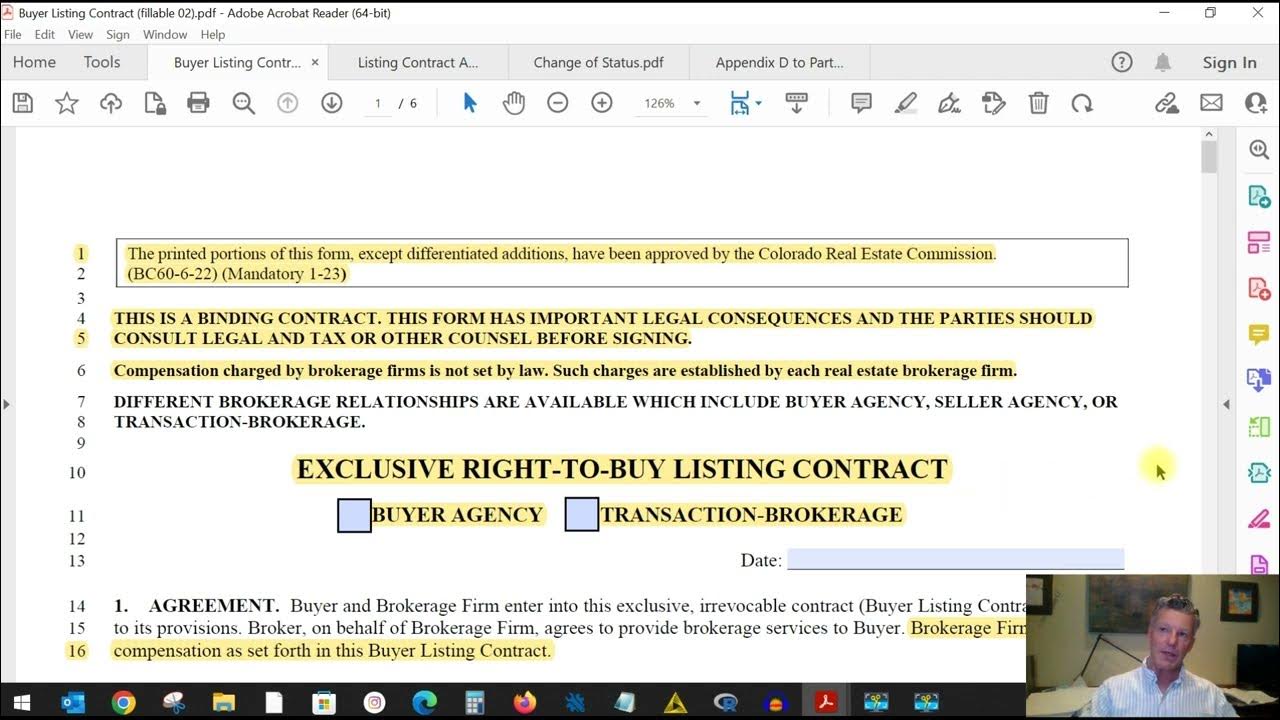This screenshot has height=720, width=1280.
Task: Add a sticky note comment
Action: (861, 103)
